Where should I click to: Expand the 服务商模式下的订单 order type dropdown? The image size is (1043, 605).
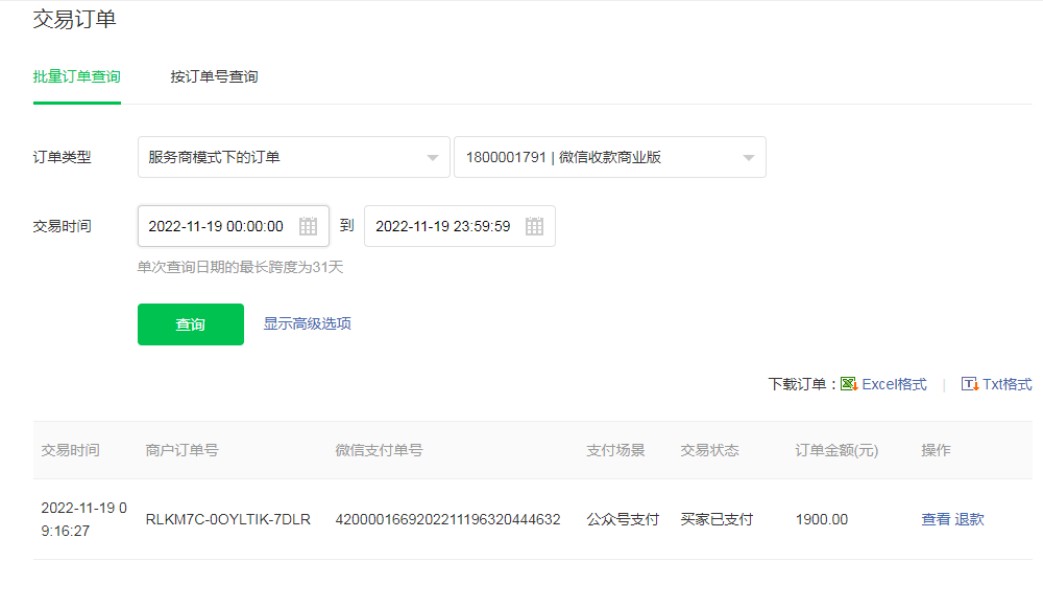(293, 157)
